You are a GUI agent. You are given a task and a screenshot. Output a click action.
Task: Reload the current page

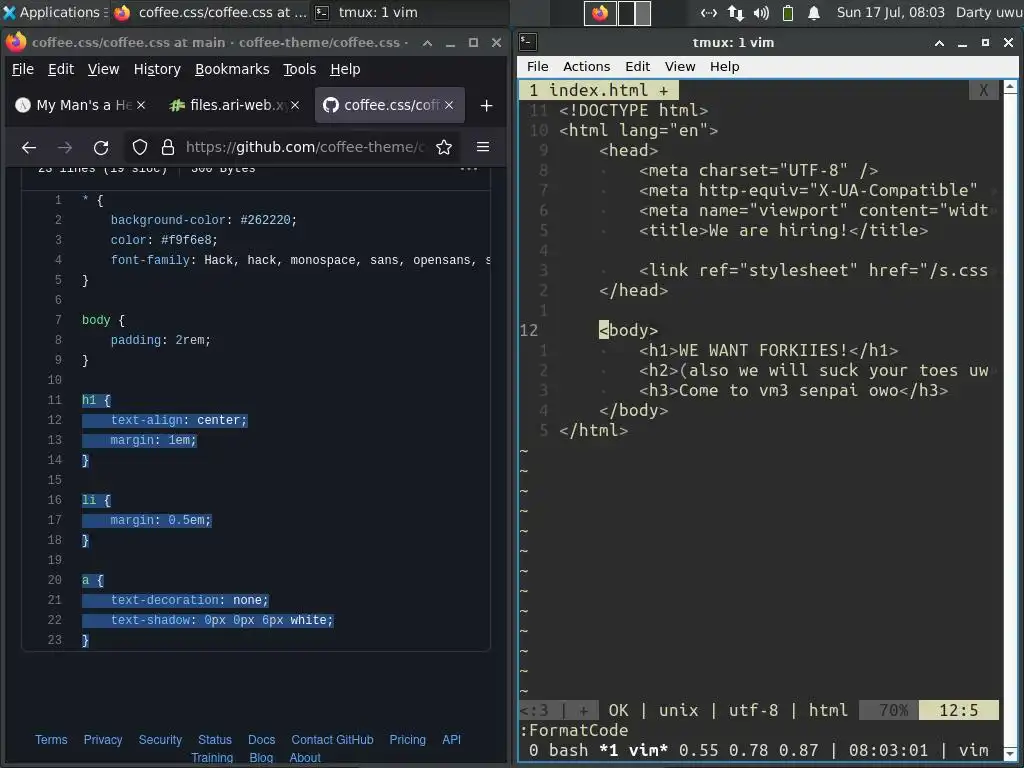point(101,148)
